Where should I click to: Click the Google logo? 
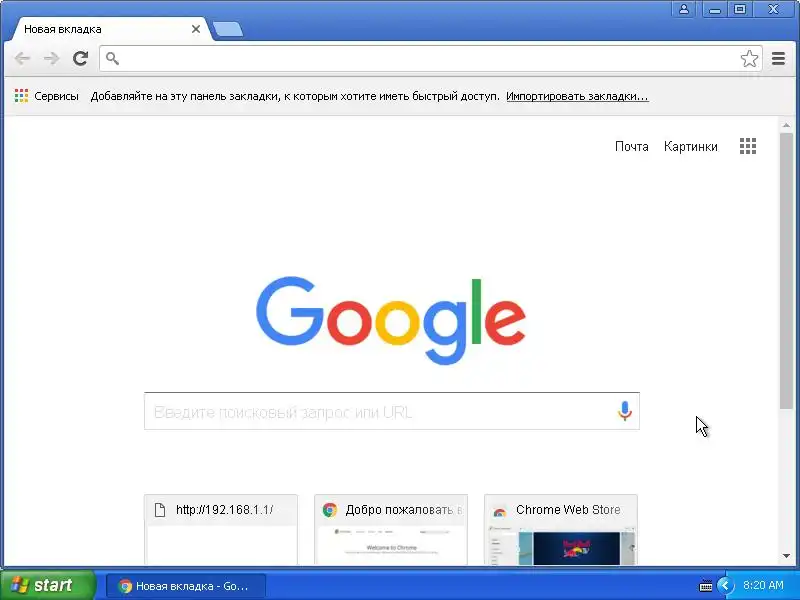[391, 320]
